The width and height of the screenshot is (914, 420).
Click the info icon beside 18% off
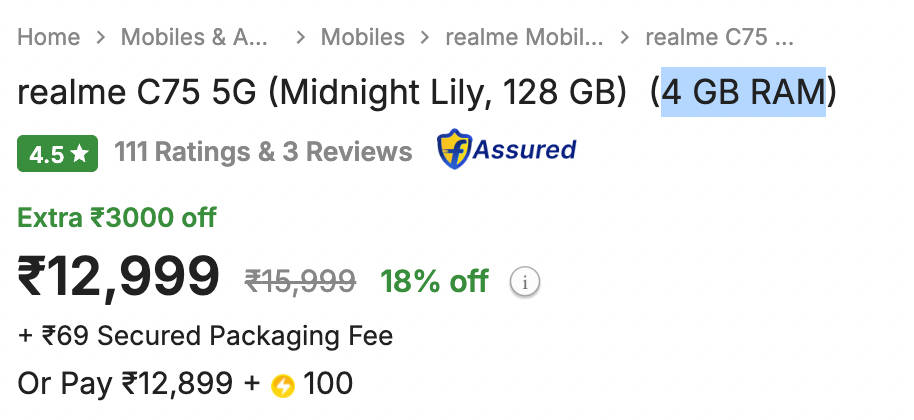(525, 283)
